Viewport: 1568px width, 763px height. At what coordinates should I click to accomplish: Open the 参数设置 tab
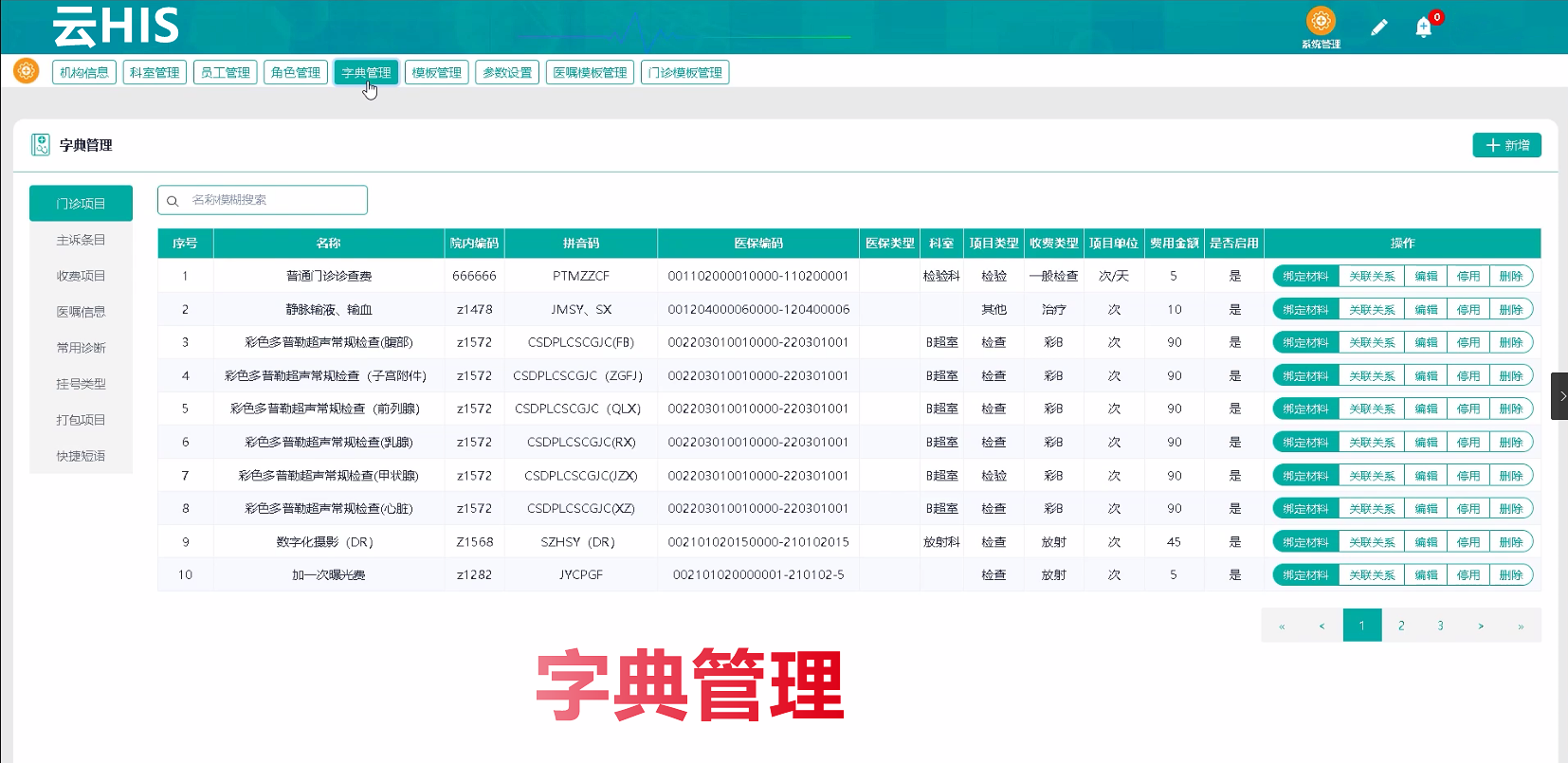tap(507, 73)
